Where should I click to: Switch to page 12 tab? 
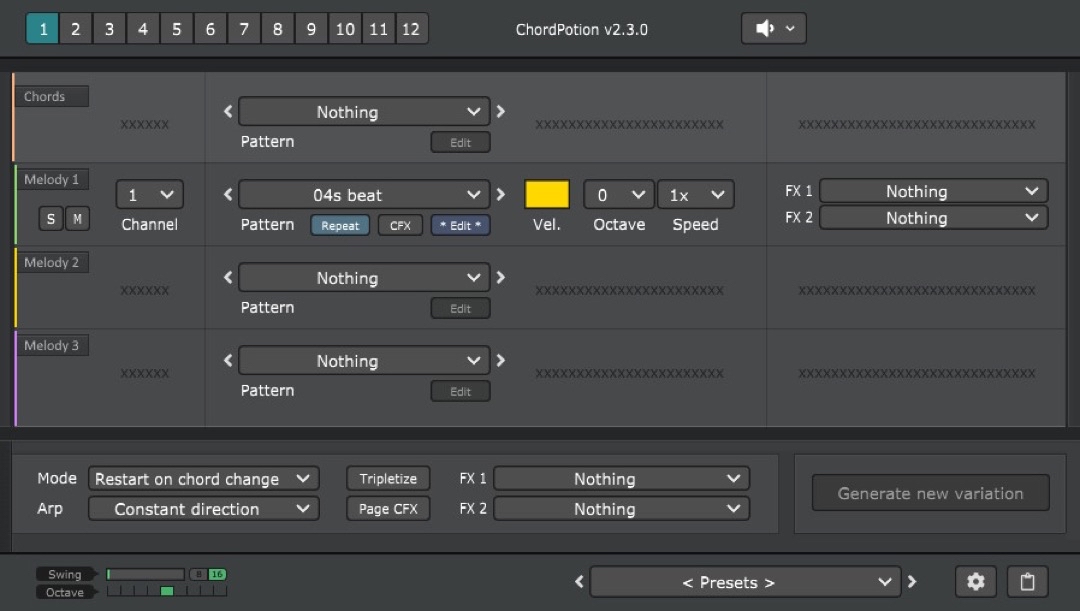tap(411, 29)
